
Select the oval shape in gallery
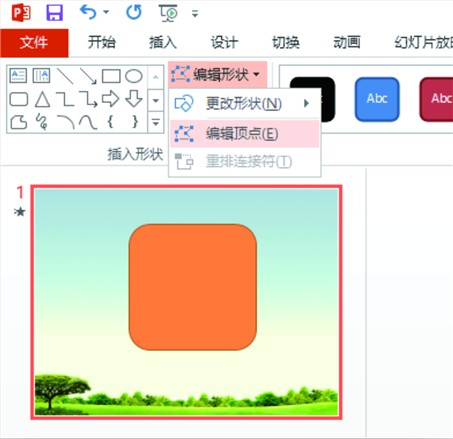point(134,76)
